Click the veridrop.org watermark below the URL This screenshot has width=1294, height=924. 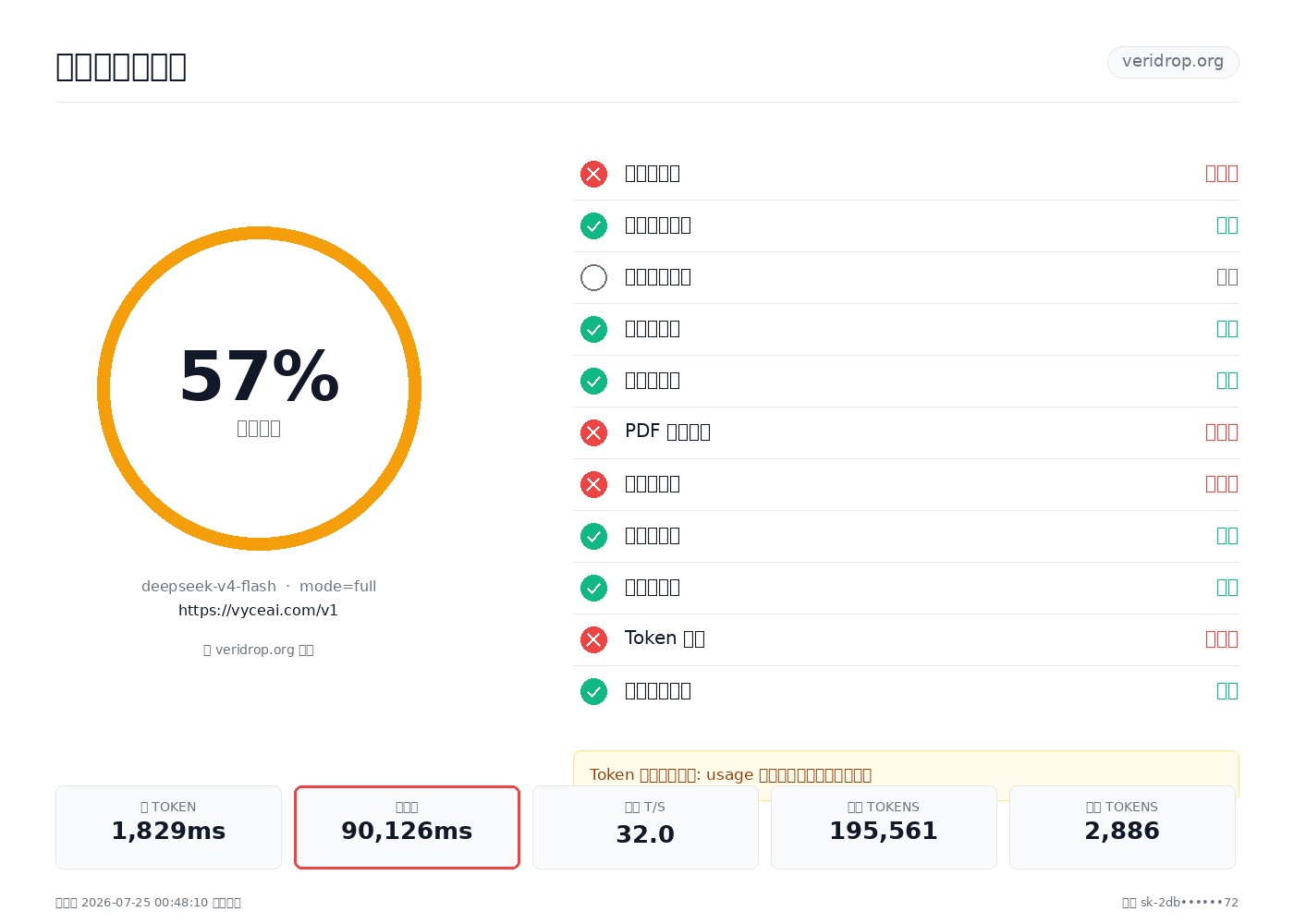coord(258,650)
